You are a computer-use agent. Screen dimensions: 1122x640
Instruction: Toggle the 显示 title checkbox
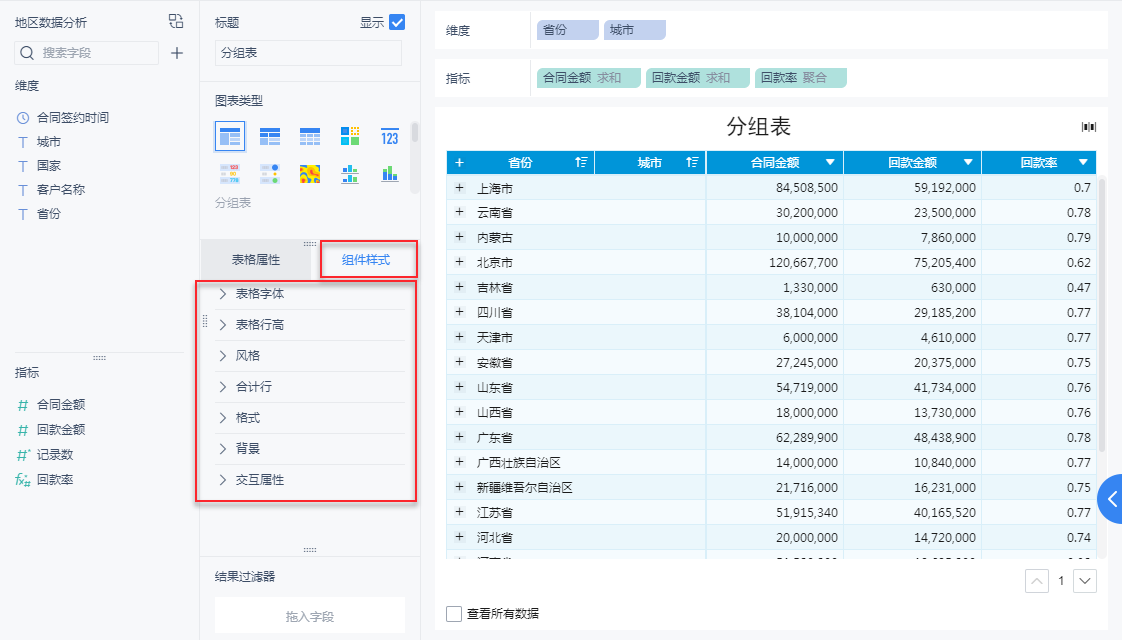(397, 22)
